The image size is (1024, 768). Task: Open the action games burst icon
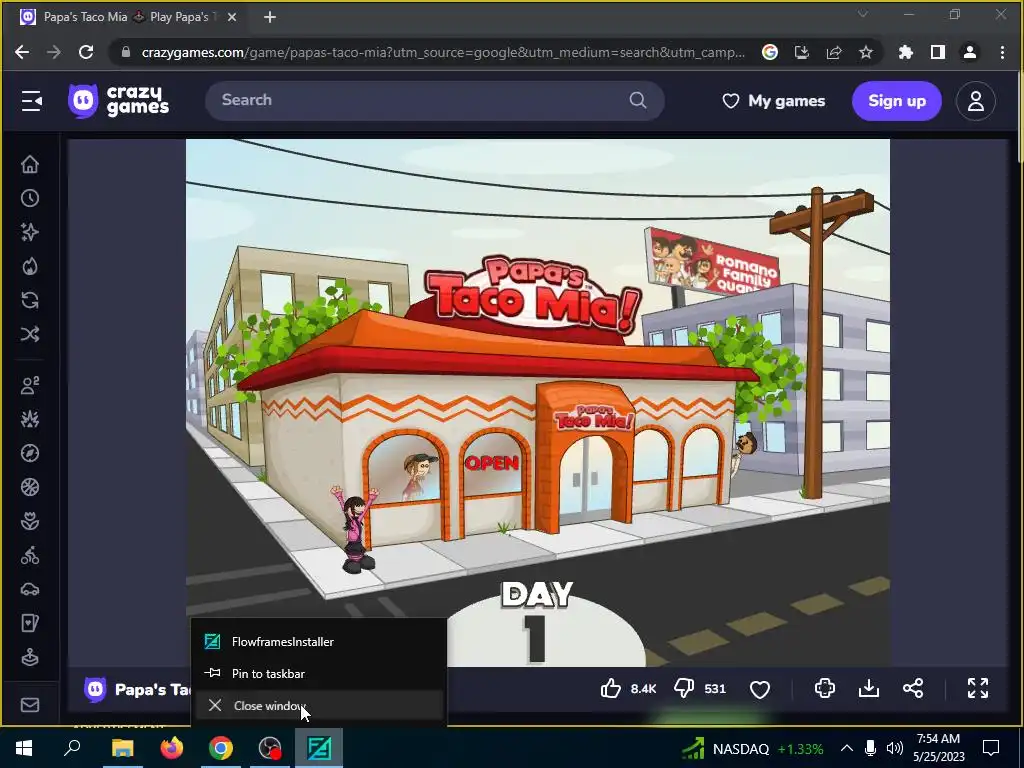30,419
